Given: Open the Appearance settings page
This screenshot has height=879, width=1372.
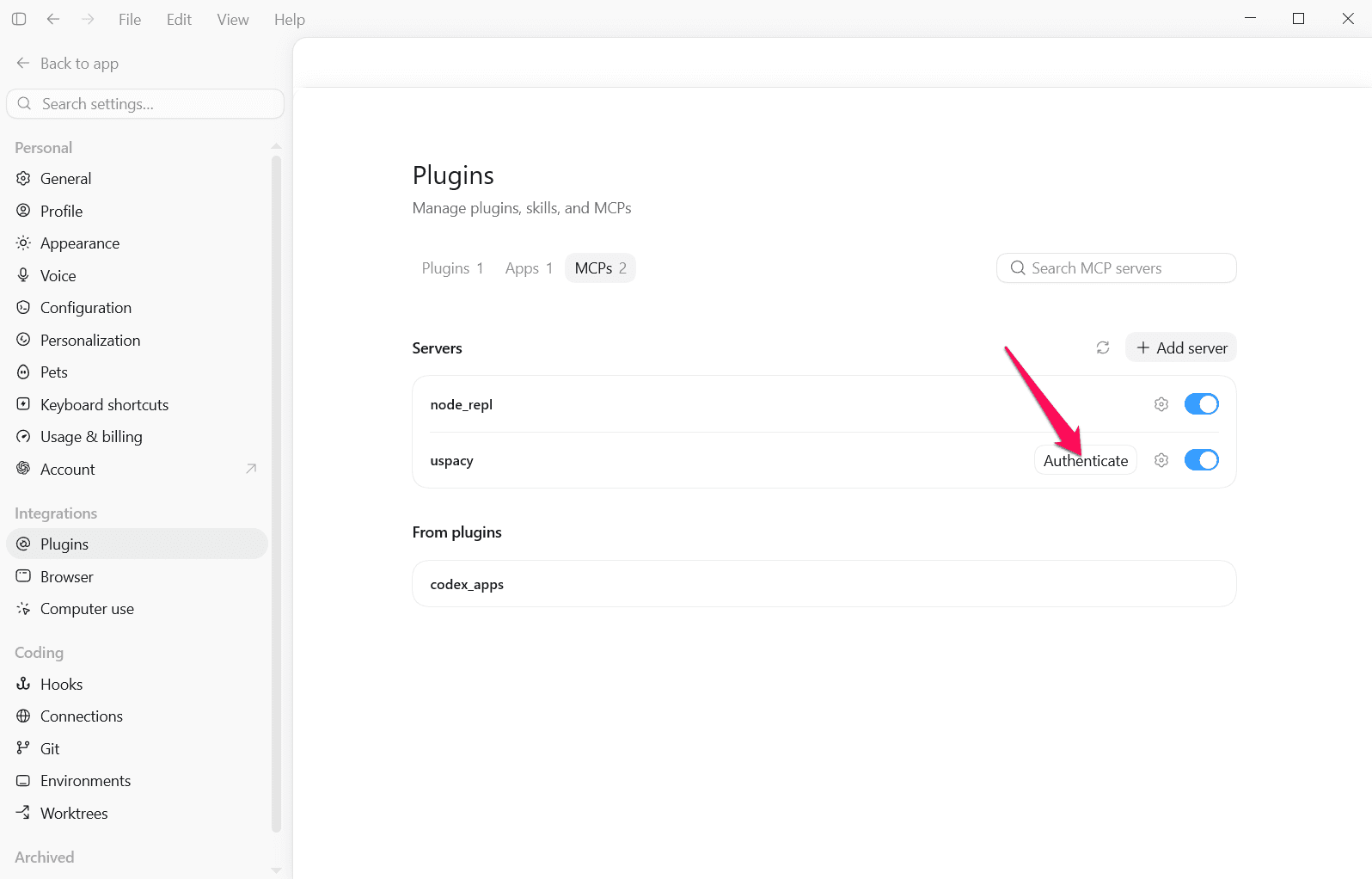Looking at the screenshot, I should (138, 243).
